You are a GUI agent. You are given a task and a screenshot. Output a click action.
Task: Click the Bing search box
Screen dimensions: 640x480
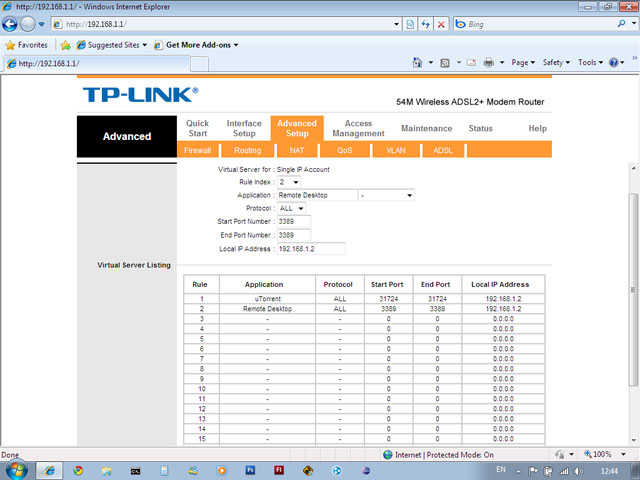tap(535, 24)
